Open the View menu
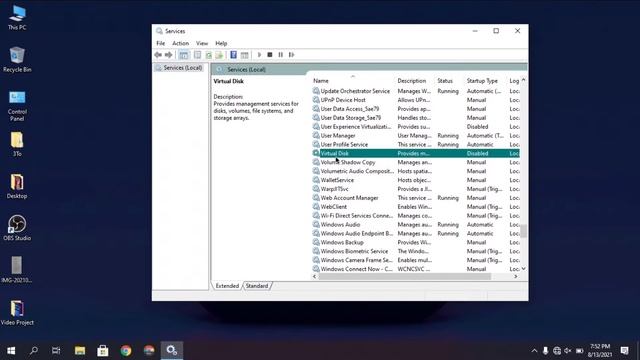640x360 pixels. [202, 43]
